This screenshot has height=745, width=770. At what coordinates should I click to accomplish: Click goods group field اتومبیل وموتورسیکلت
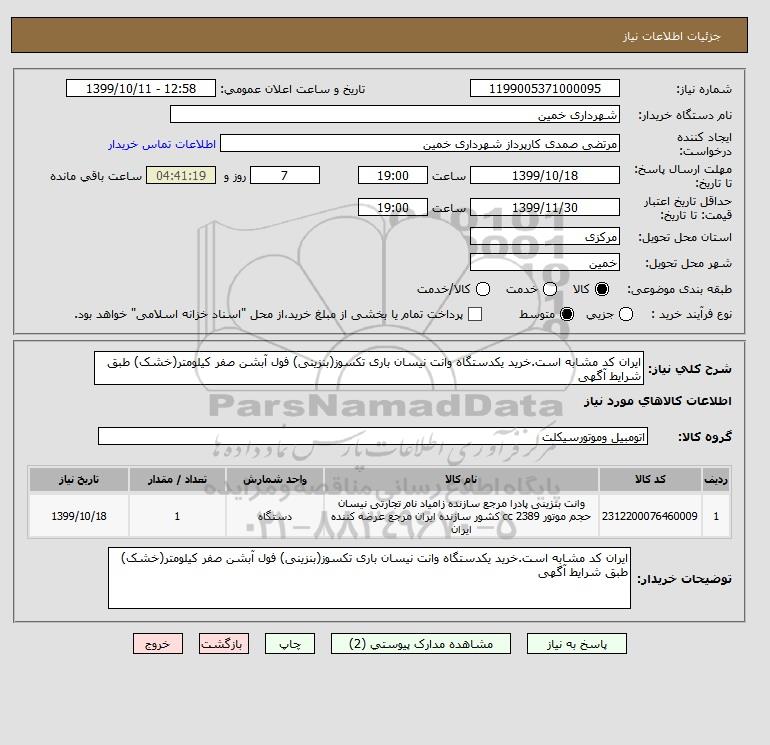coord(373,436)
